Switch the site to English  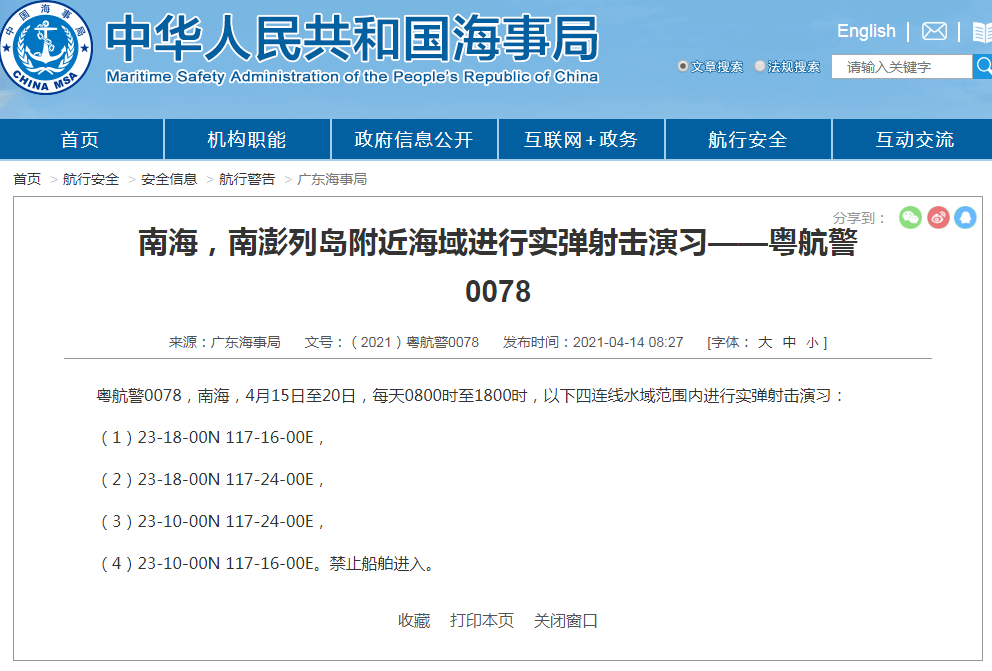[865, 31]
